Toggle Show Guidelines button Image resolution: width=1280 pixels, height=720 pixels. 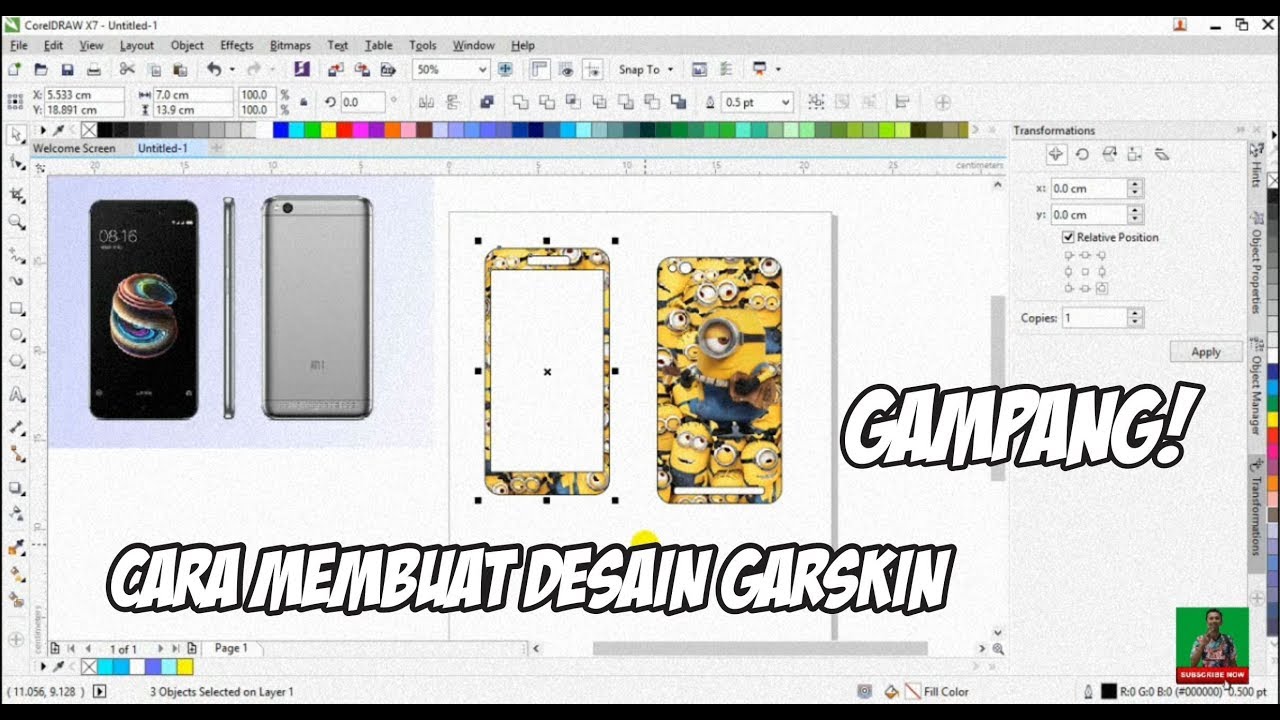594,70
